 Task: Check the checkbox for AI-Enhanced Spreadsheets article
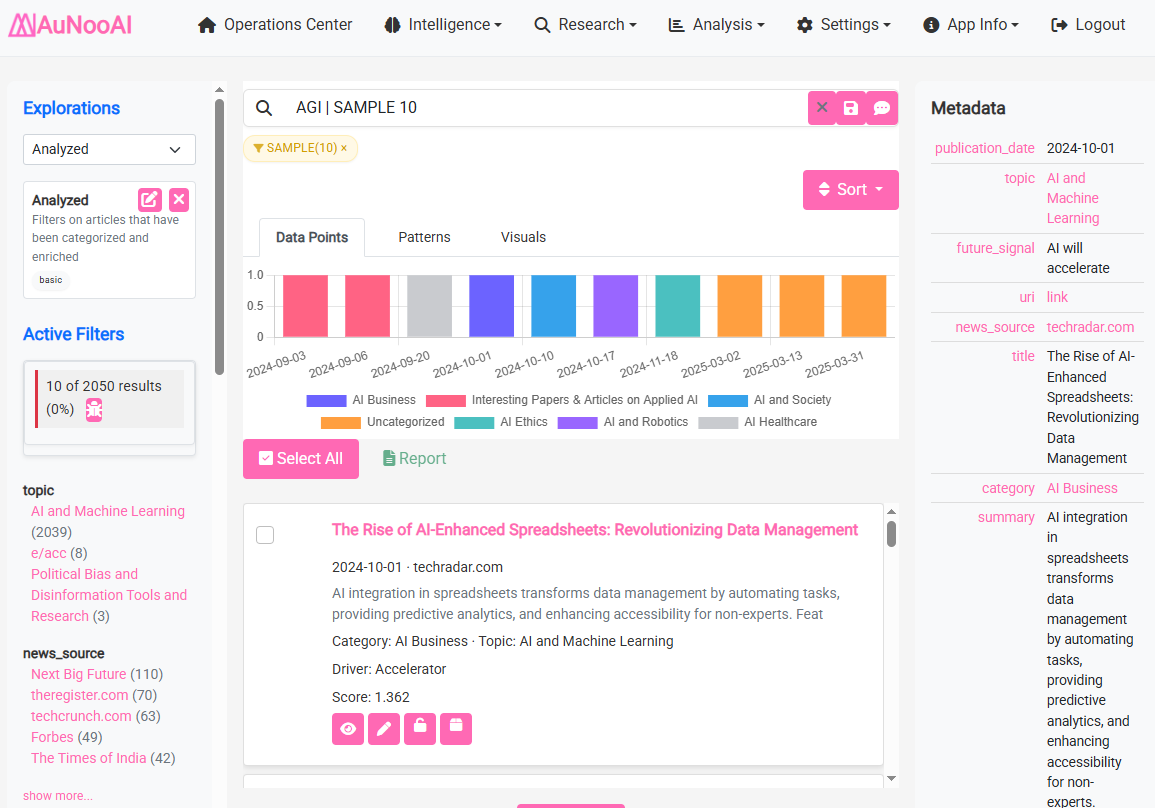265,535
